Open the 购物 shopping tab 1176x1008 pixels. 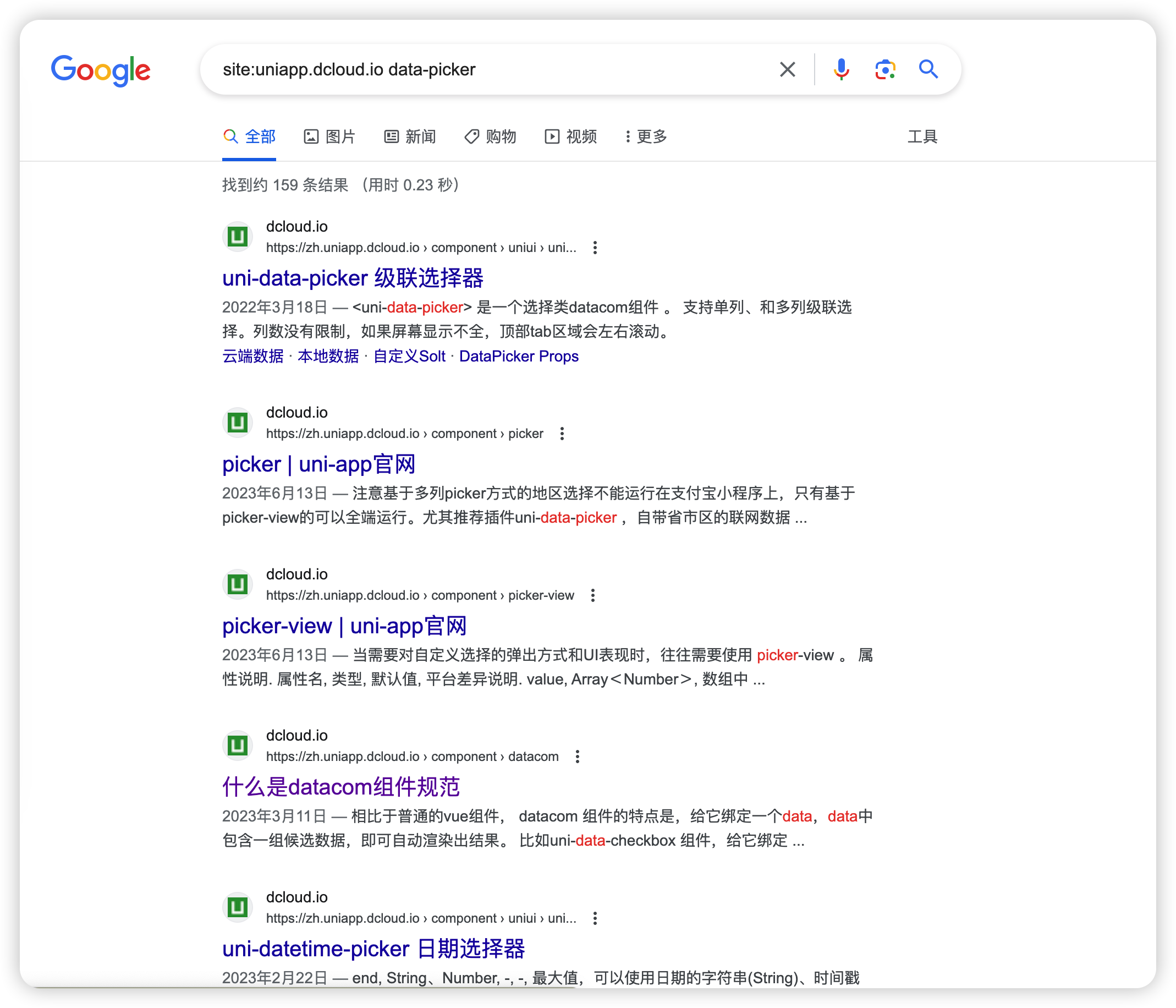491,136
